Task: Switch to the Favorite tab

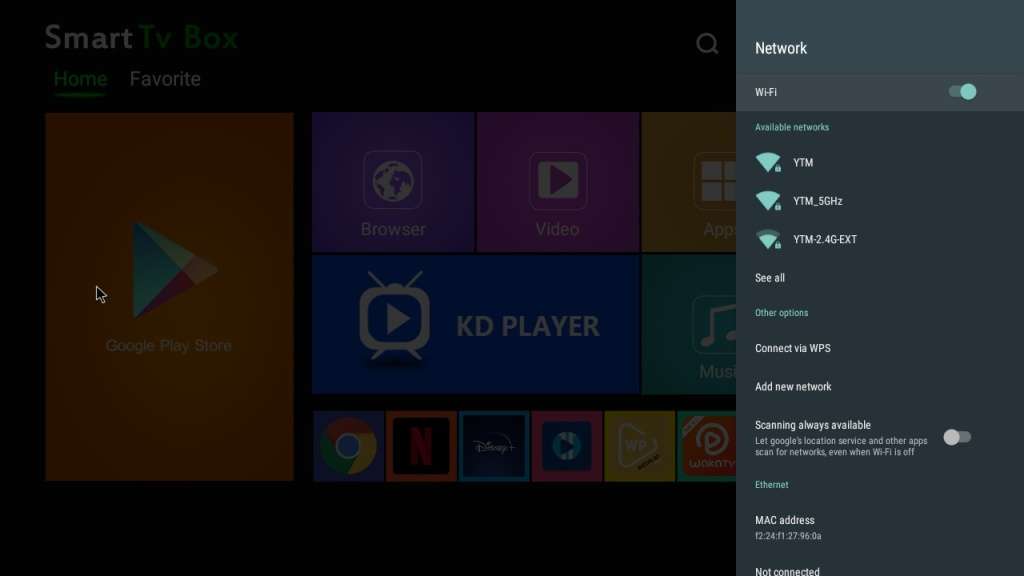Action: tap(165, 79)
